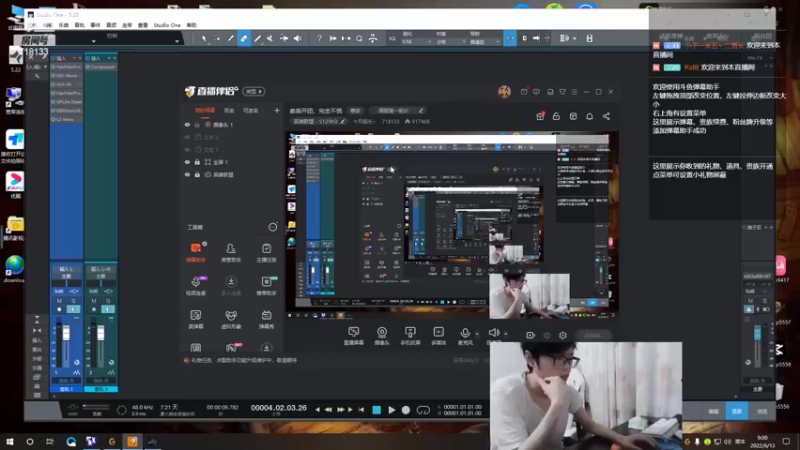Open the room manager assistant tool

pyautogui.click(x=231, y=252)
